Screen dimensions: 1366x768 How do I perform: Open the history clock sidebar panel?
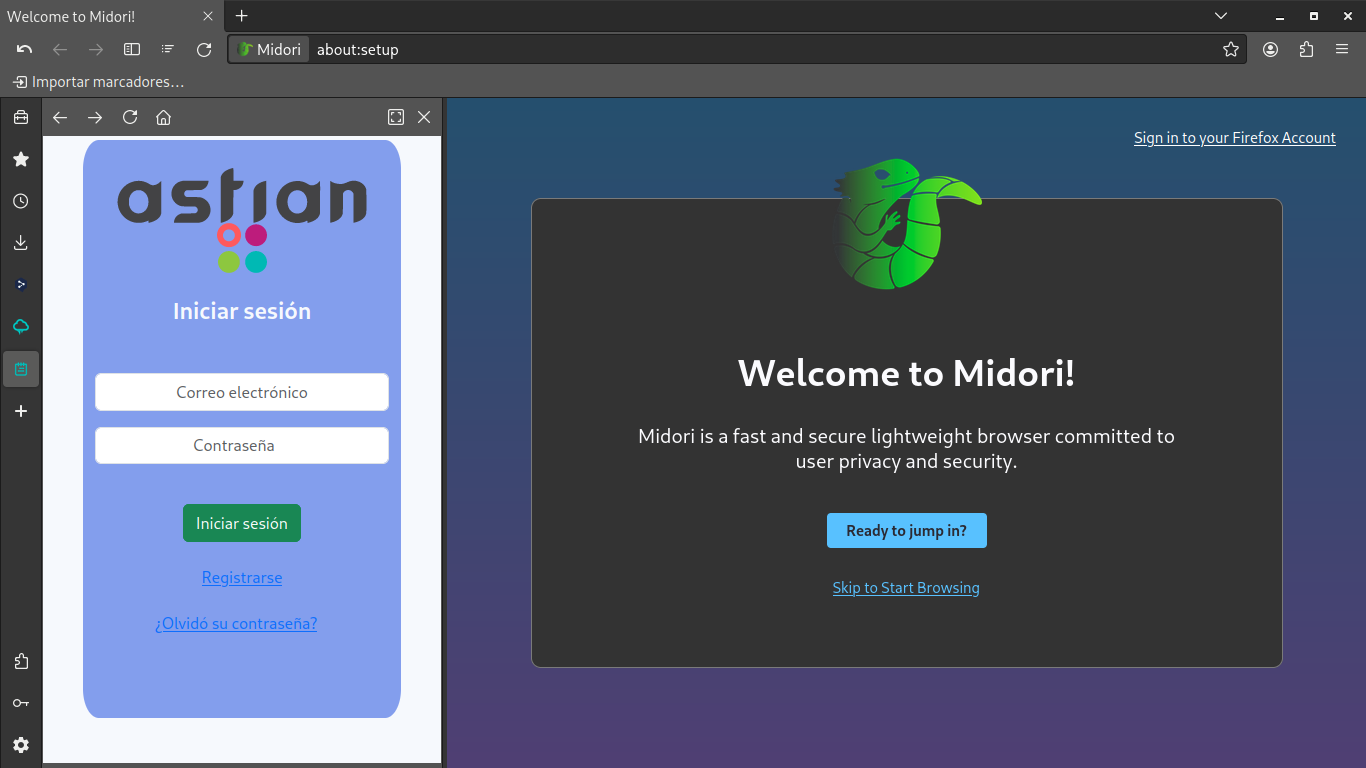click(x=21, y=201)
